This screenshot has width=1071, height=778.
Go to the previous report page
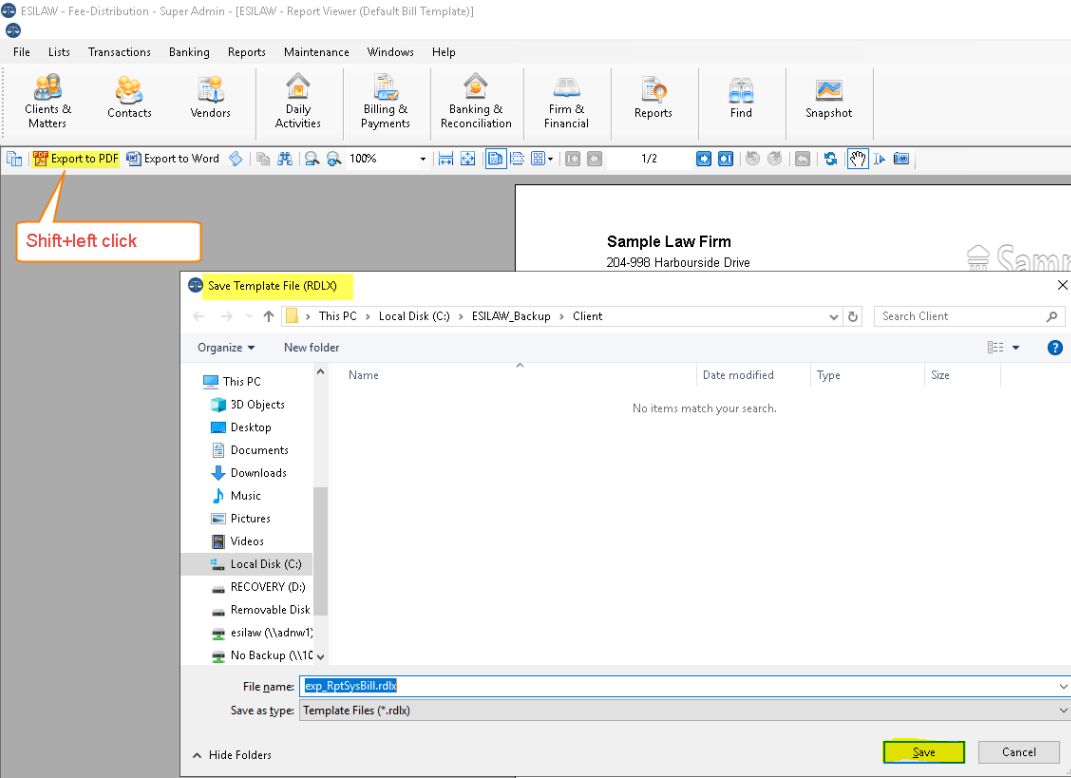tap(594, 158)
